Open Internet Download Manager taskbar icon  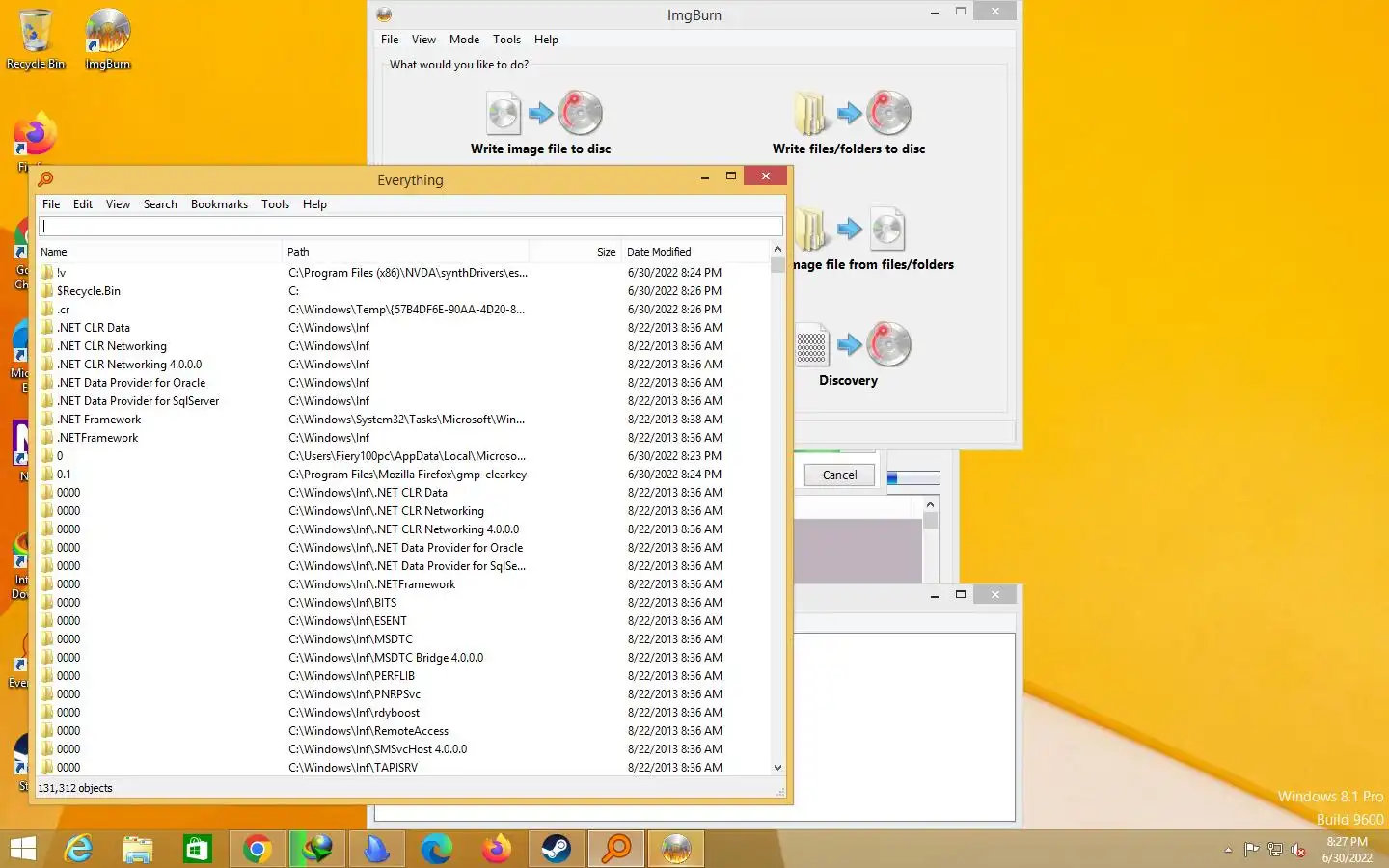click(317, 850)
